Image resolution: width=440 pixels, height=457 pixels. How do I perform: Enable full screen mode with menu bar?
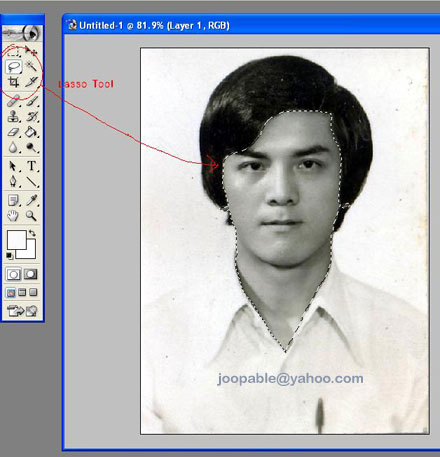[x=22, y=293]
